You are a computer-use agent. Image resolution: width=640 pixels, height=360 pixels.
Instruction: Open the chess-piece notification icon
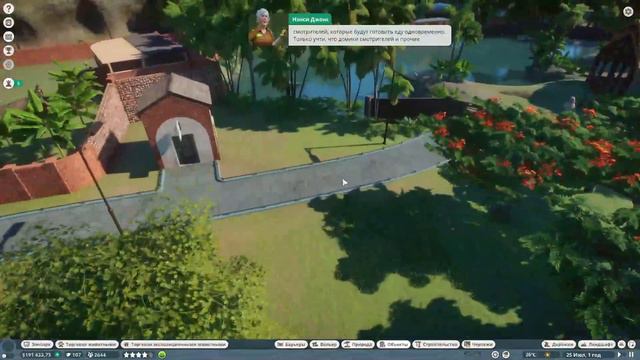[8, 83]
